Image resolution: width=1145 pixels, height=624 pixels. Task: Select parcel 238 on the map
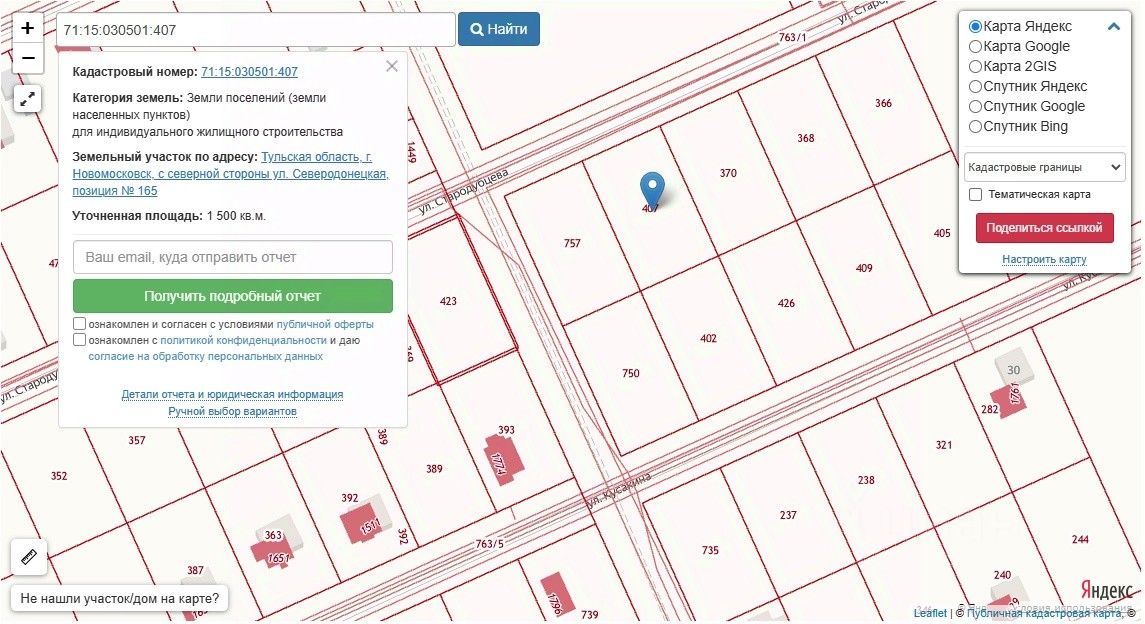tap(866, 480)
